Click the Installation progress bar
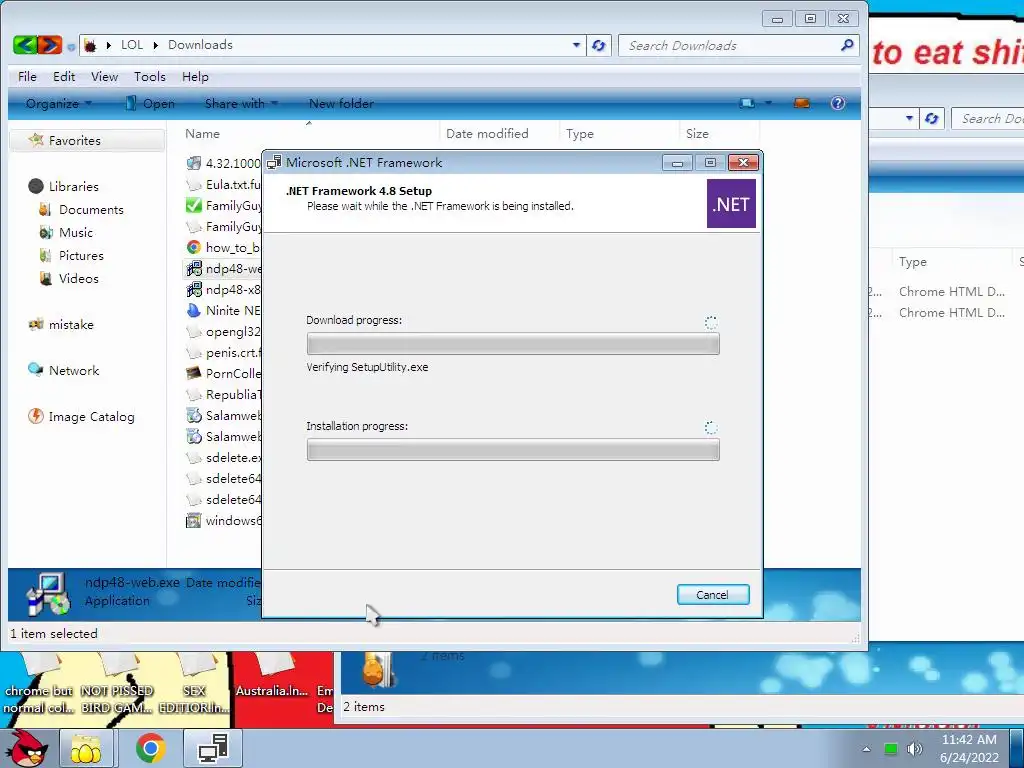Screen dimensions: 1024x768 point(513,449)
